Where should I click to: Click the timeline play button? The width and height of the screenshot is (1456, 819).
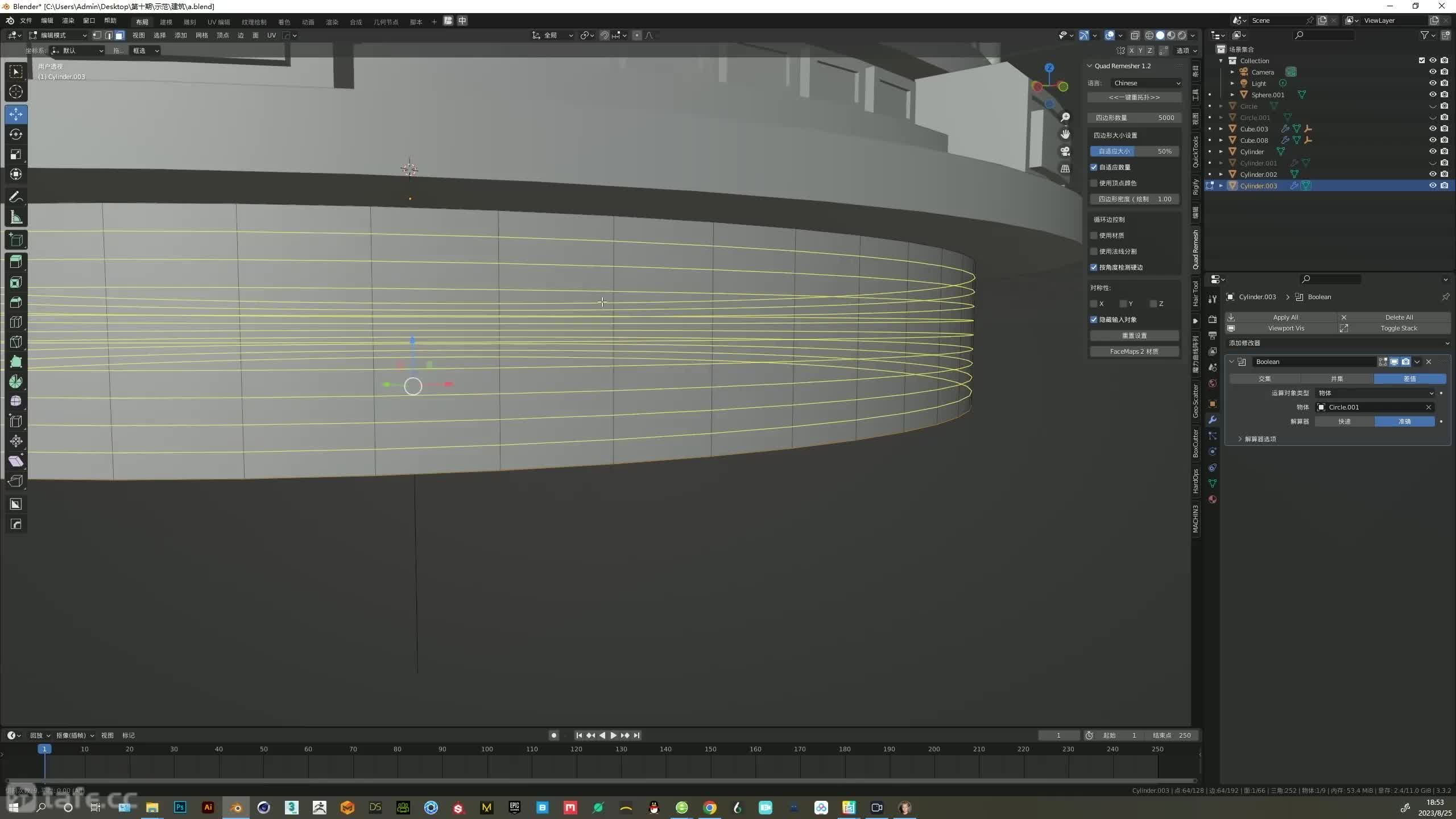[x=613, y=735]
